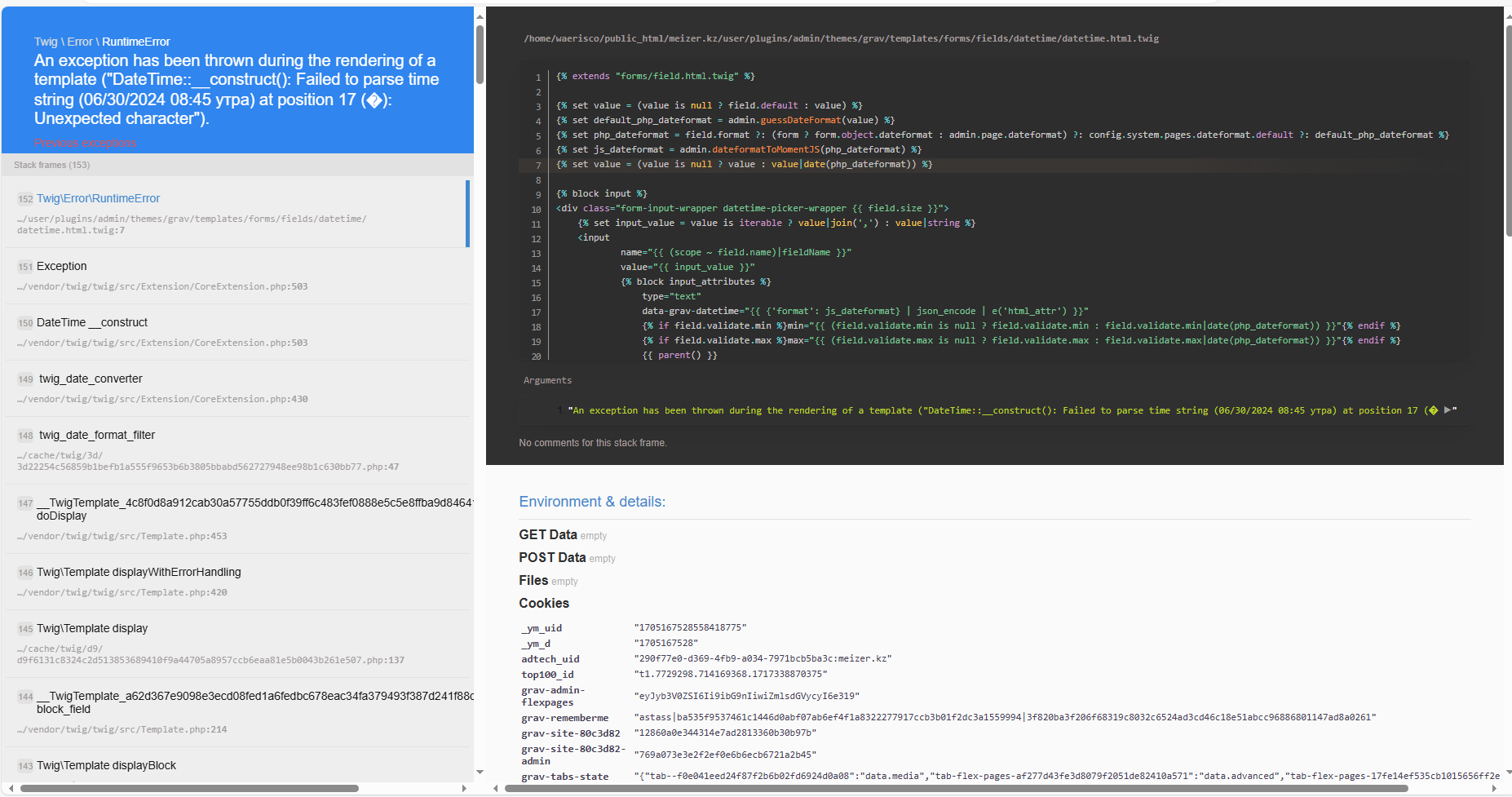Click the Cookies heading
This screenshot has width=1512, height=797.
point(544,603)
